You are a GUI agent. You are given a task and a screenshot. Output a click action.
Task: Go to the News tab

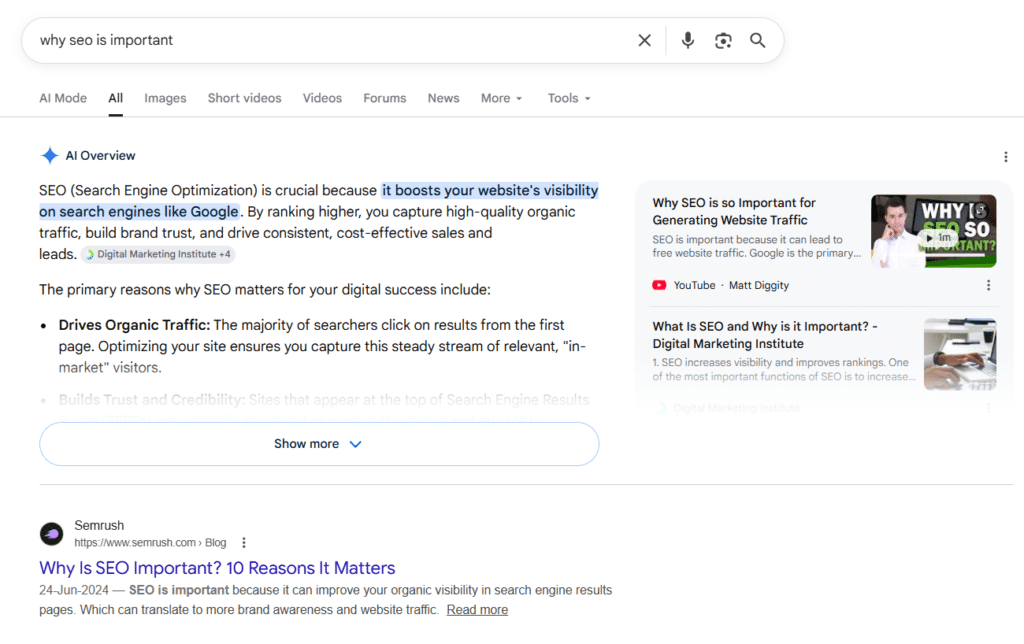[x=443, y=98]
